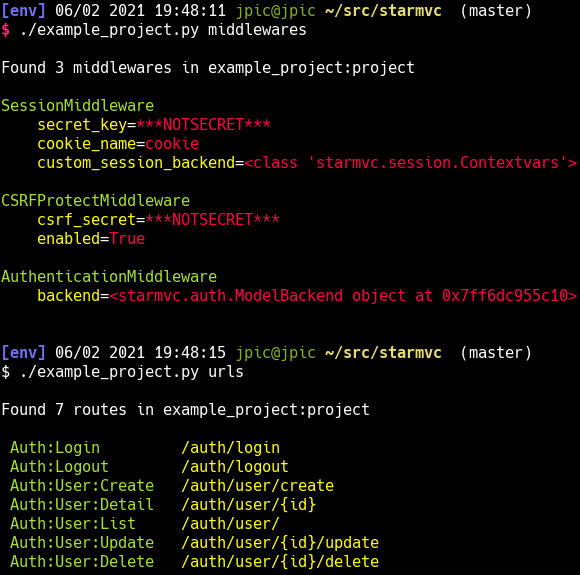This screenshot has width=580, height=575.
Task: Click the cookie_name value cookie
Action: (x=172, y=144)
